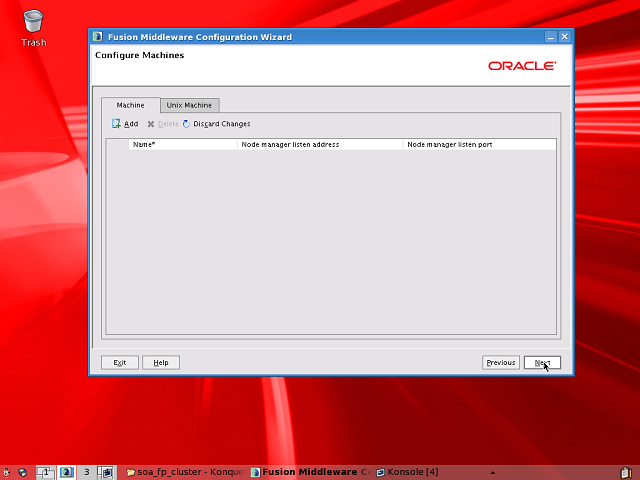Proceed with the Next button
640x480 pixels.
542,362
